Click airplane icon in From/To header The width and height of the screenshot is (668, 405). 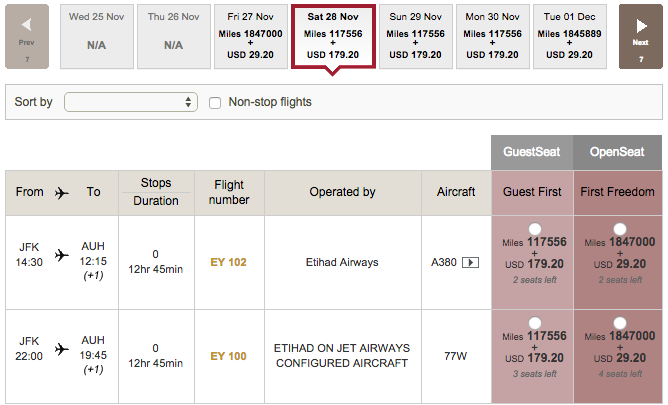tap(62, 193)
